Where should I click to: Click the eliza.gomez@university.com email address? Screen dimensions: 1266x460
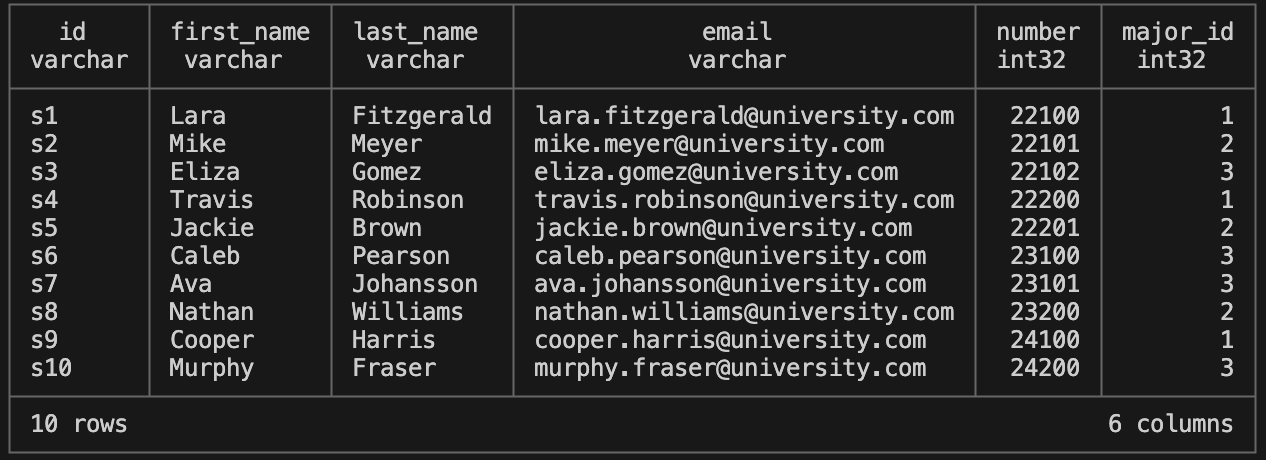[x=716, y=172]
